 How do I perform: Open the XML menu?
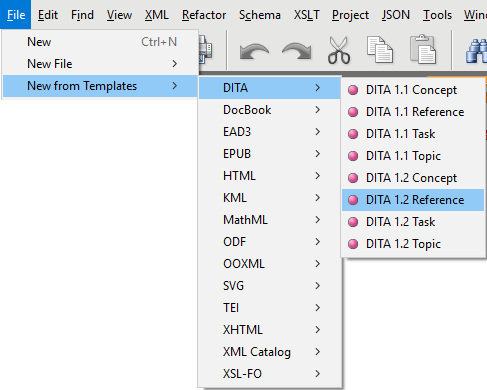click(157, 15)
